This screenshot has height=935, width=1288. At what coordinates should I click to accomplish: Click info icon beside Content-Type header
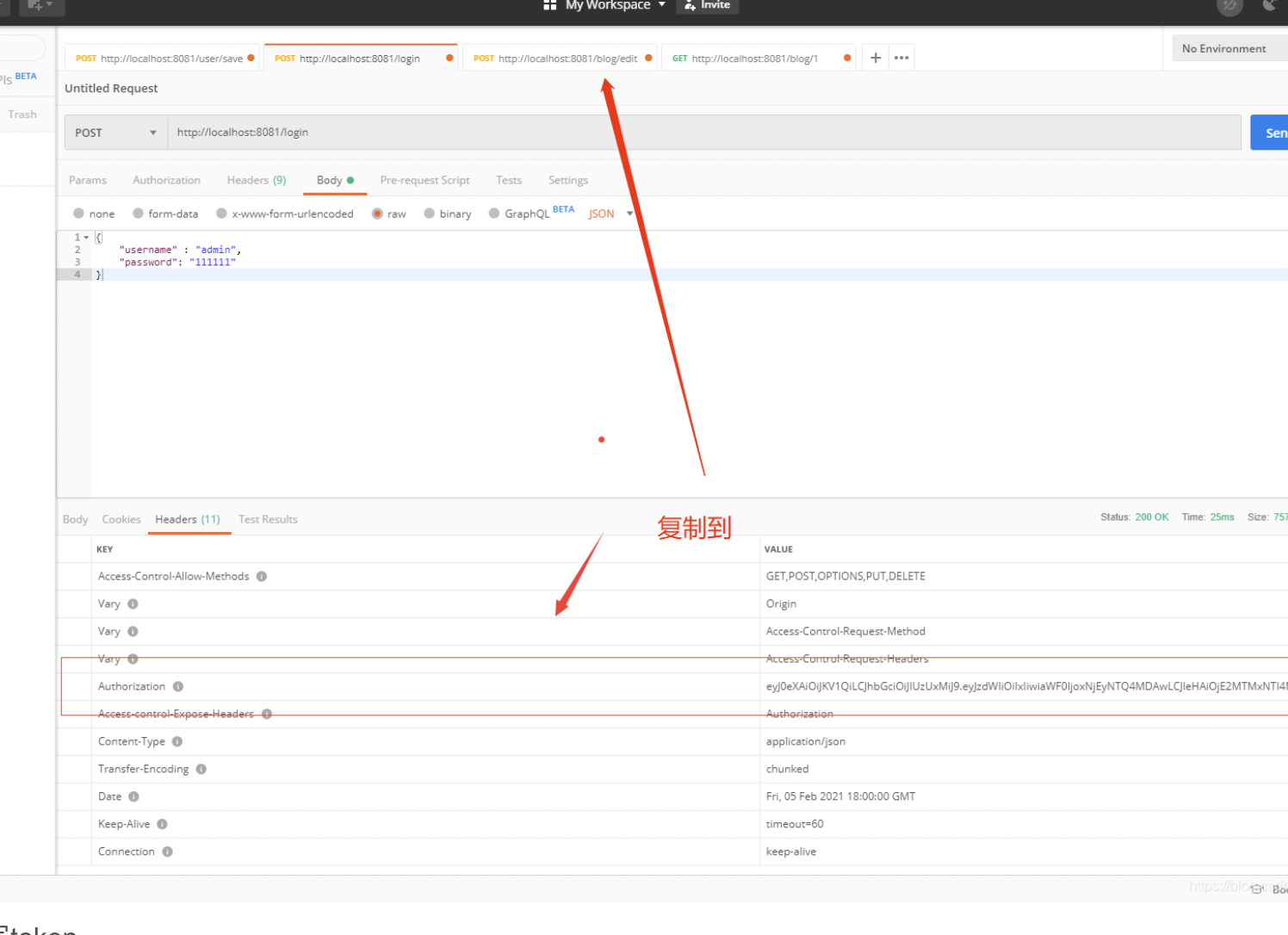pyautogui.click(x=177, y=741)
